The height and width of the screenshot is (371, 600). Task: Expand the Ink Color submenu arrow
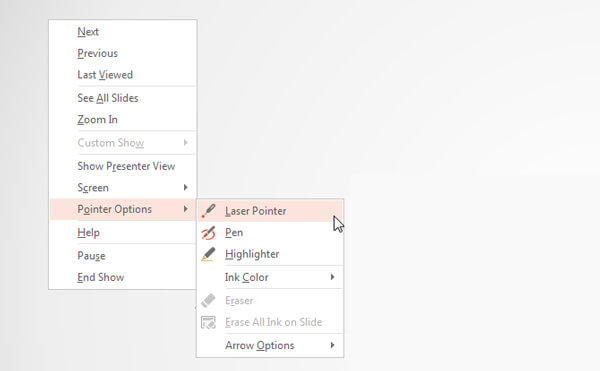coord(333,277)
